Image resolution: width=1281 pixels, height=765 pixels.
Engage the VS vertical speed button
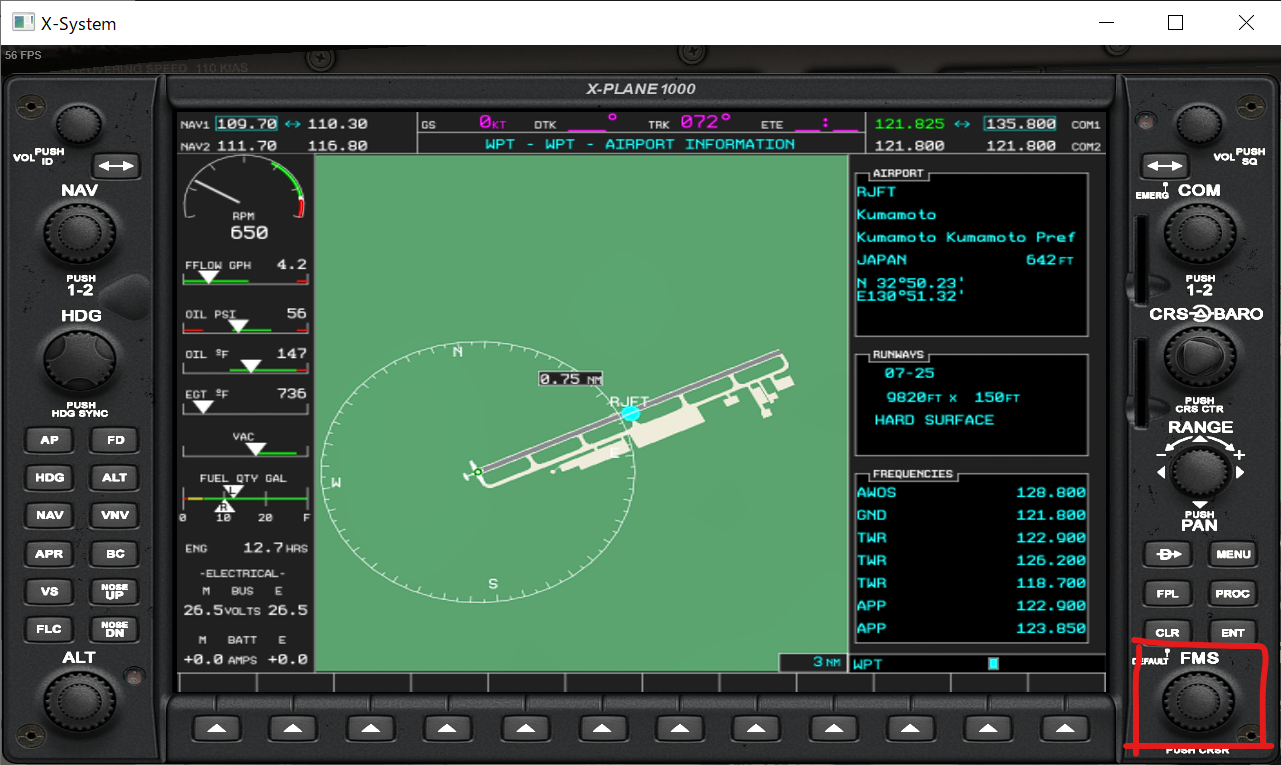49,592
